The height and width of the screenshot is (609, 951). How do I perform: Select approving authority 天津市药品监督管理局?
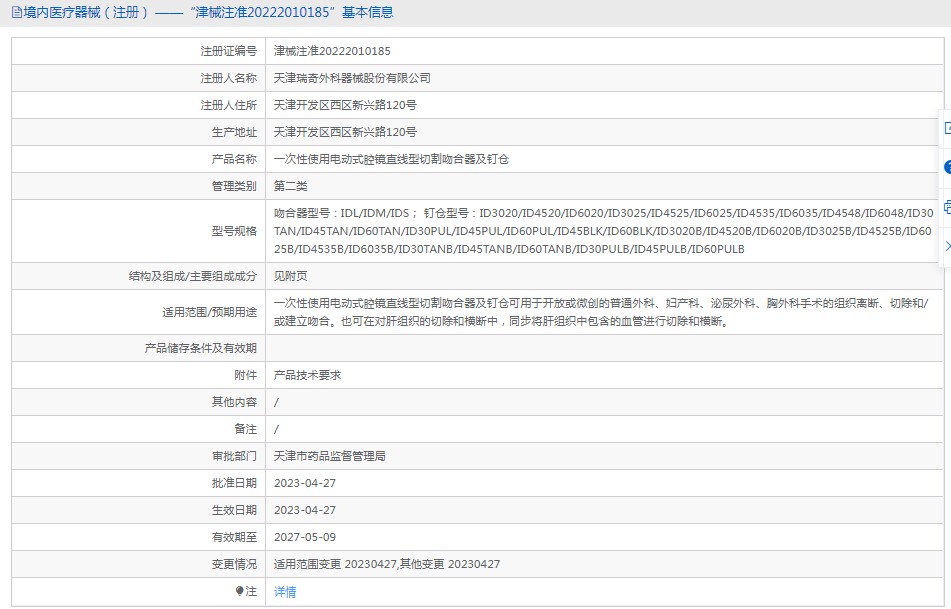[329, 456]
